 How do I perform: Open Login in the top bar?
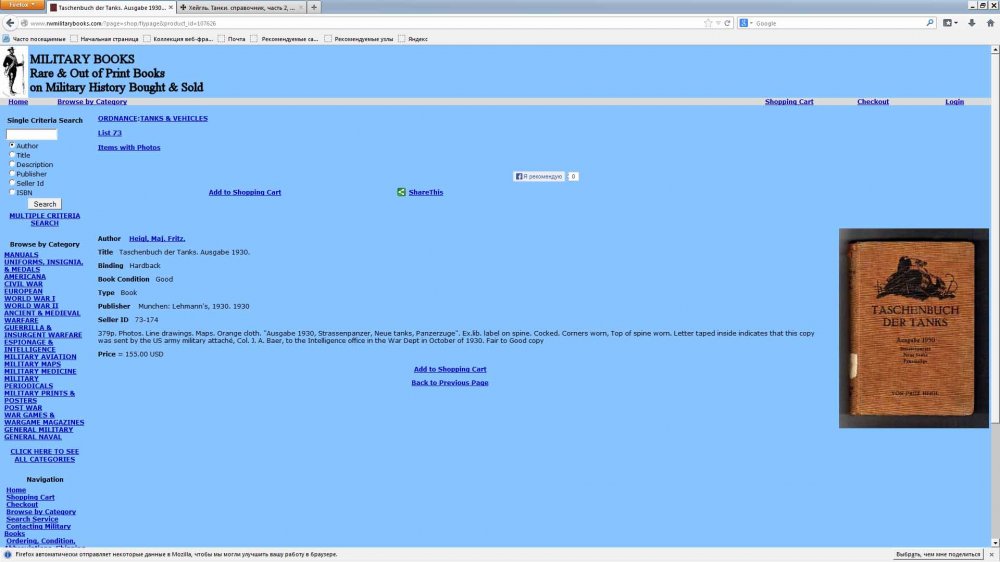coord(954,101)
